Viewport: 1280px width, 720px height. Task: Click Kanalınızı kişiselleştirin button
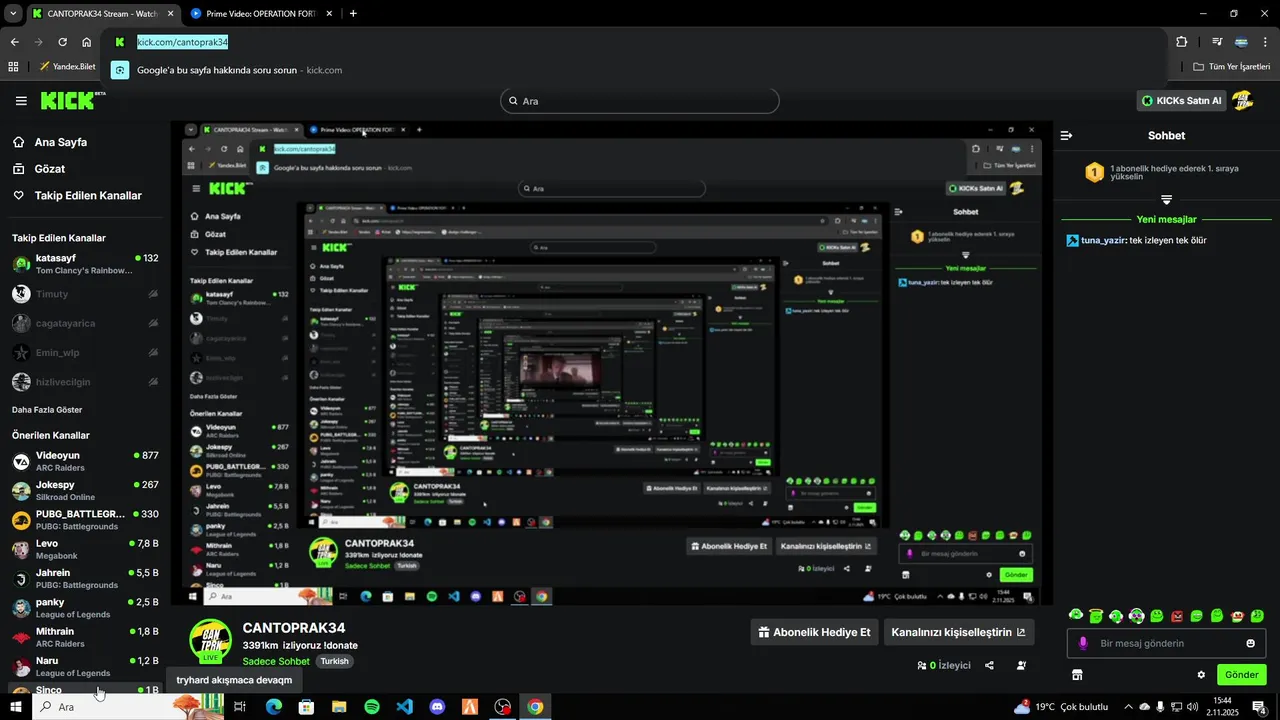tap(958, 632)
